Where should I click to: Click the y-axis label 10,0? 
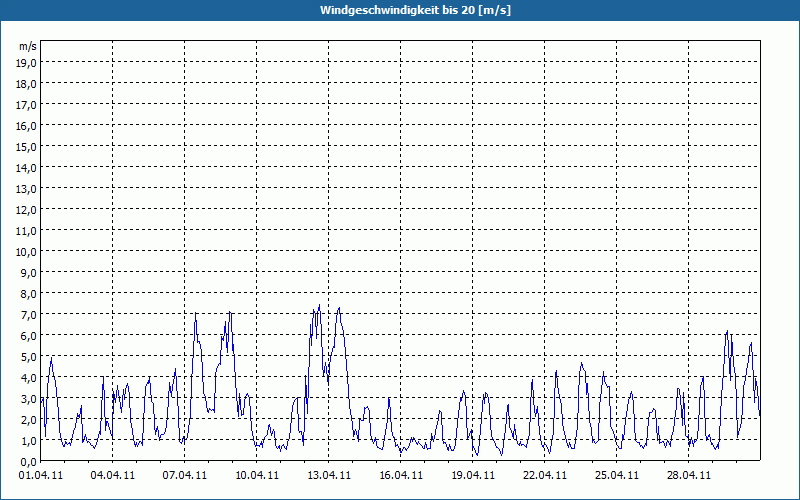click(x=27, y=252)
